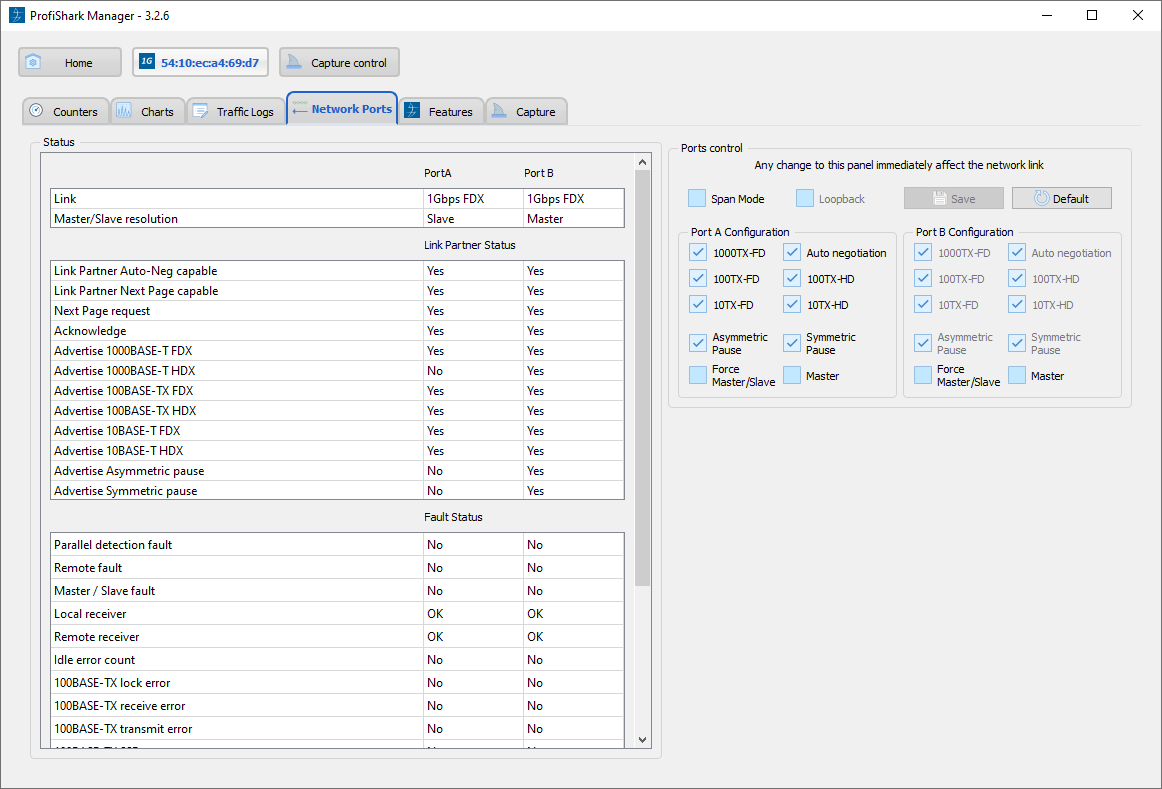Viewport: 1162px width, 789px height.
Task: Click the ProfiShark app logo icon
Action: [x=16, y=15]
